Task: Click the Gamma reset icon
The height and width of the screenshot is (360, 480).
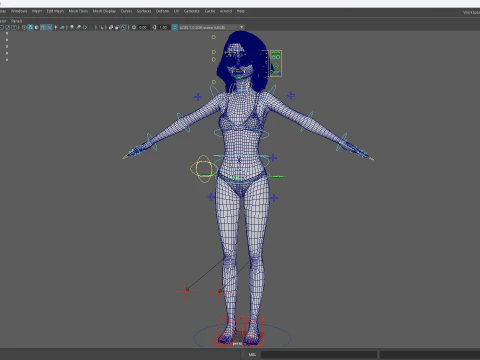Action: pos(154,27)
